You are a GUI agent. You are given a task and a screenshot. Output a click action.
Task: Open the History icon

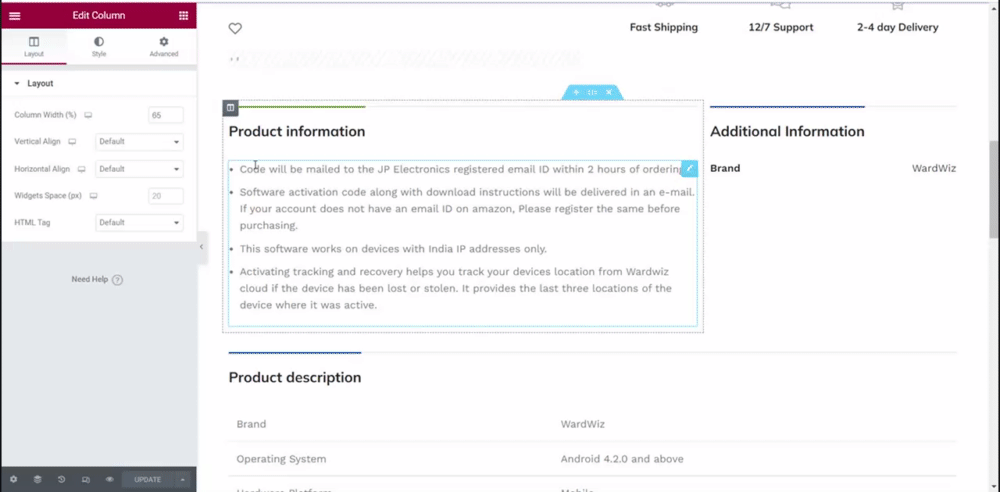tap(61, 479)
